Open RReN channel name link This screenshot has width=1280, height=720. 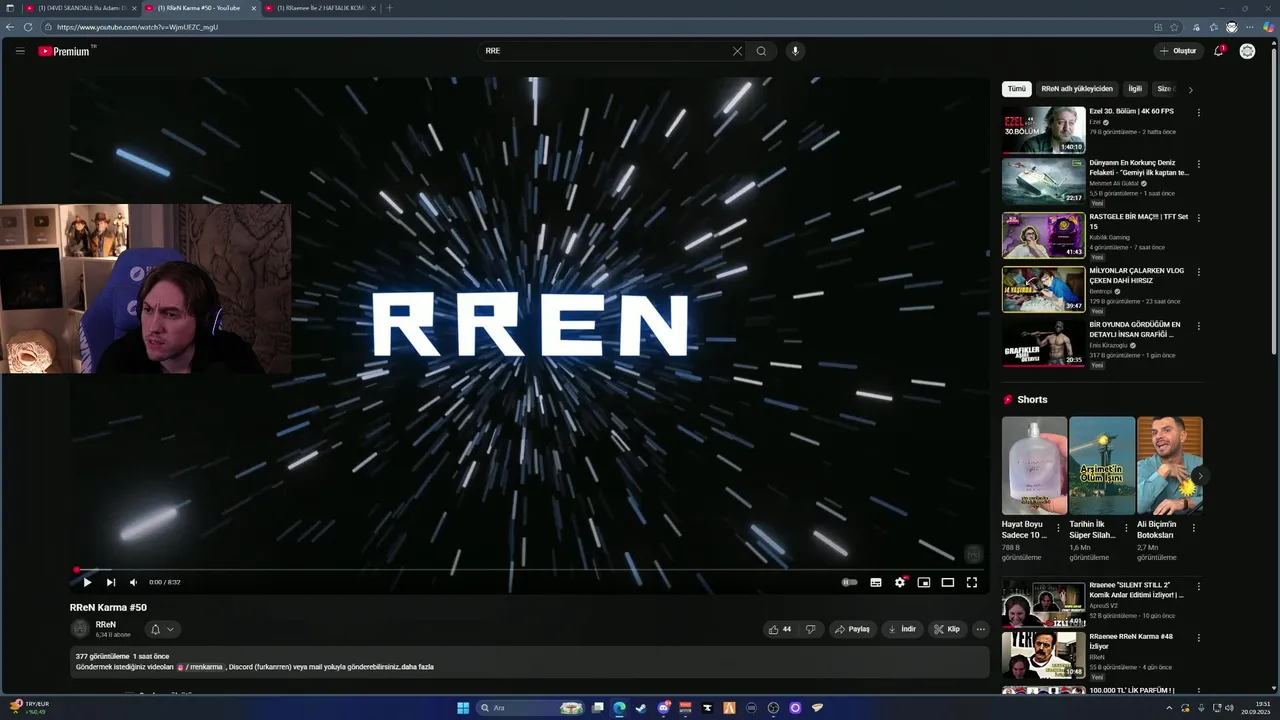[x=106, y=624]
